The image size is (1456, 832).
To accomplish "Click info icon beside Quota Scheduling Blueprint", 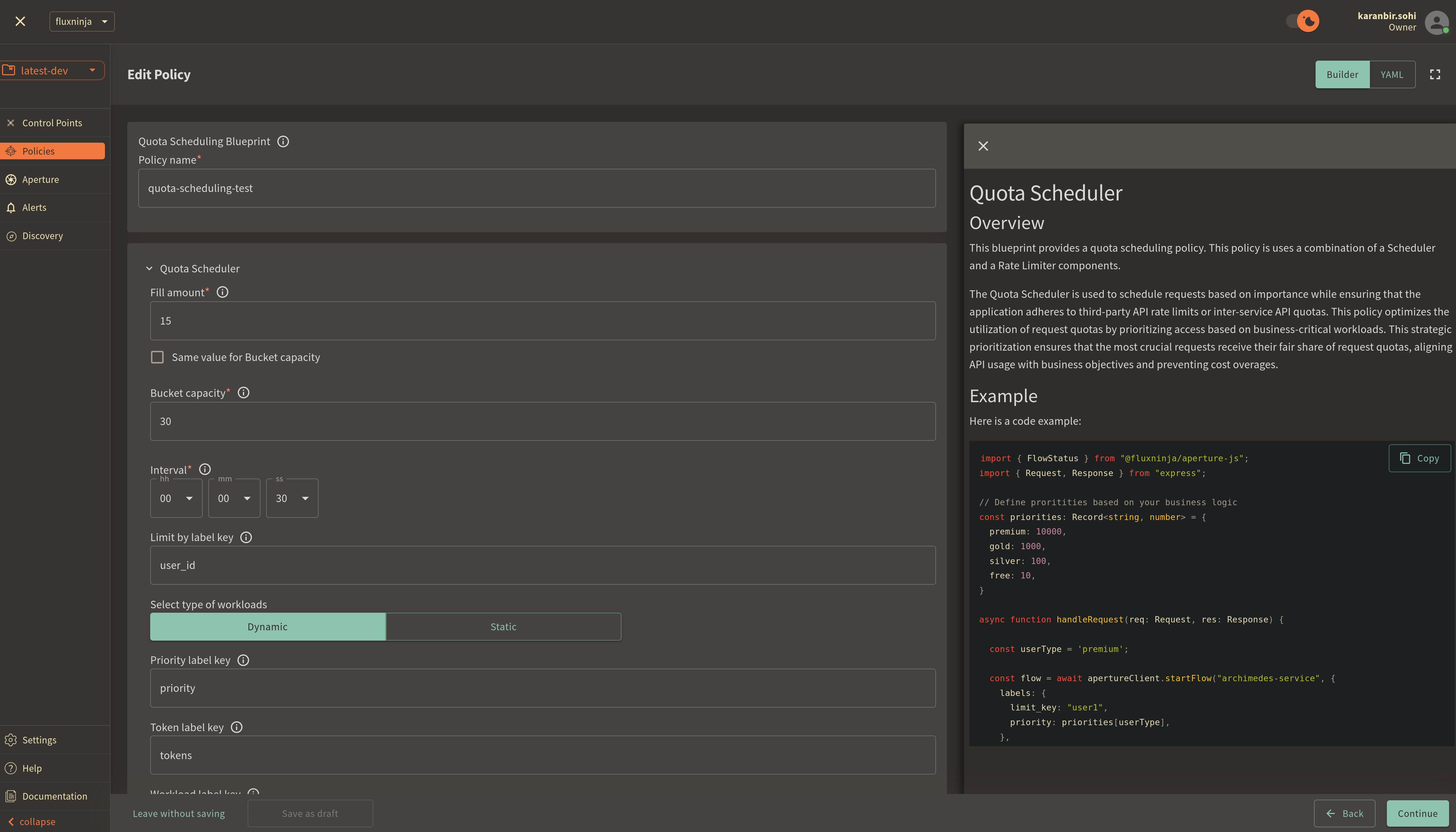I will click(283, 141).
